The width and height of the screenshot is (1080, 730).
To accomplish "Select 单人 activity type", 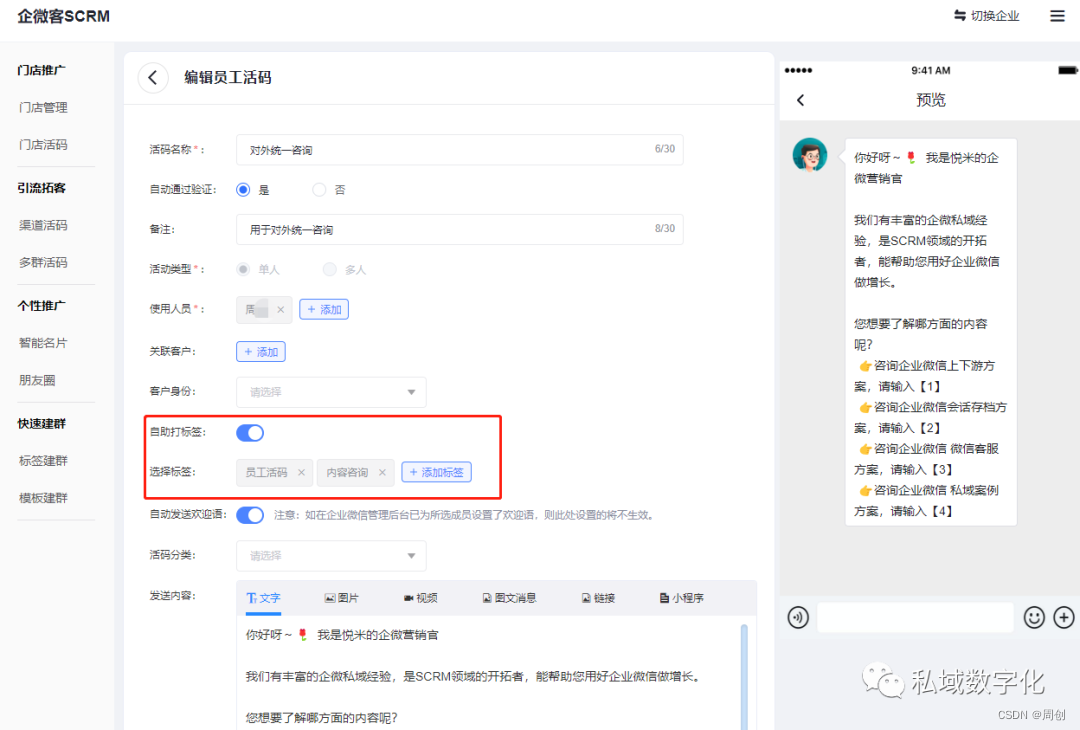I will coord(243,269).
